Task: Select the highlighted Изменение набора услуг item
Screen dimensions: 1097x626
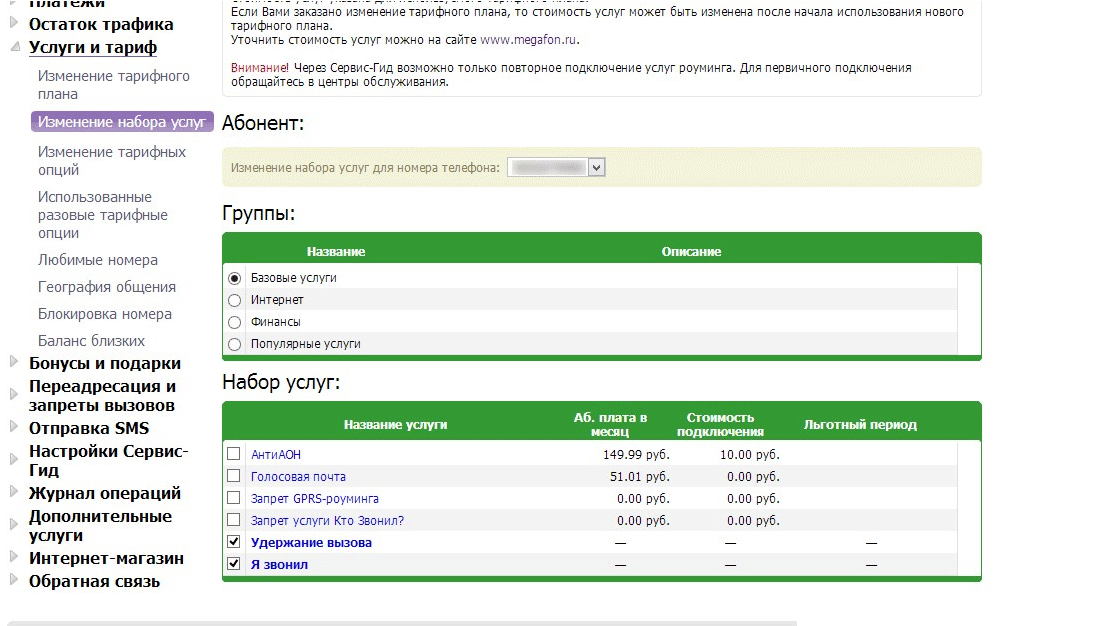Action: (122, 122)
